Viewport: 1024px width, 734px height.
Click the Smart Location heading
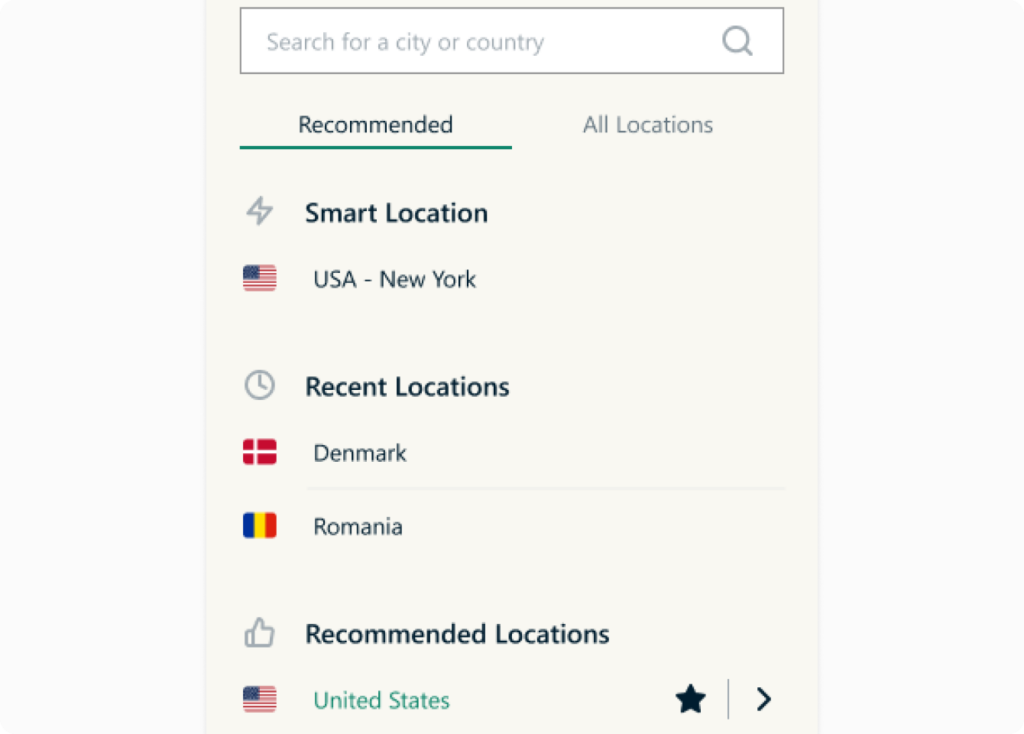[x=396, y=213]
